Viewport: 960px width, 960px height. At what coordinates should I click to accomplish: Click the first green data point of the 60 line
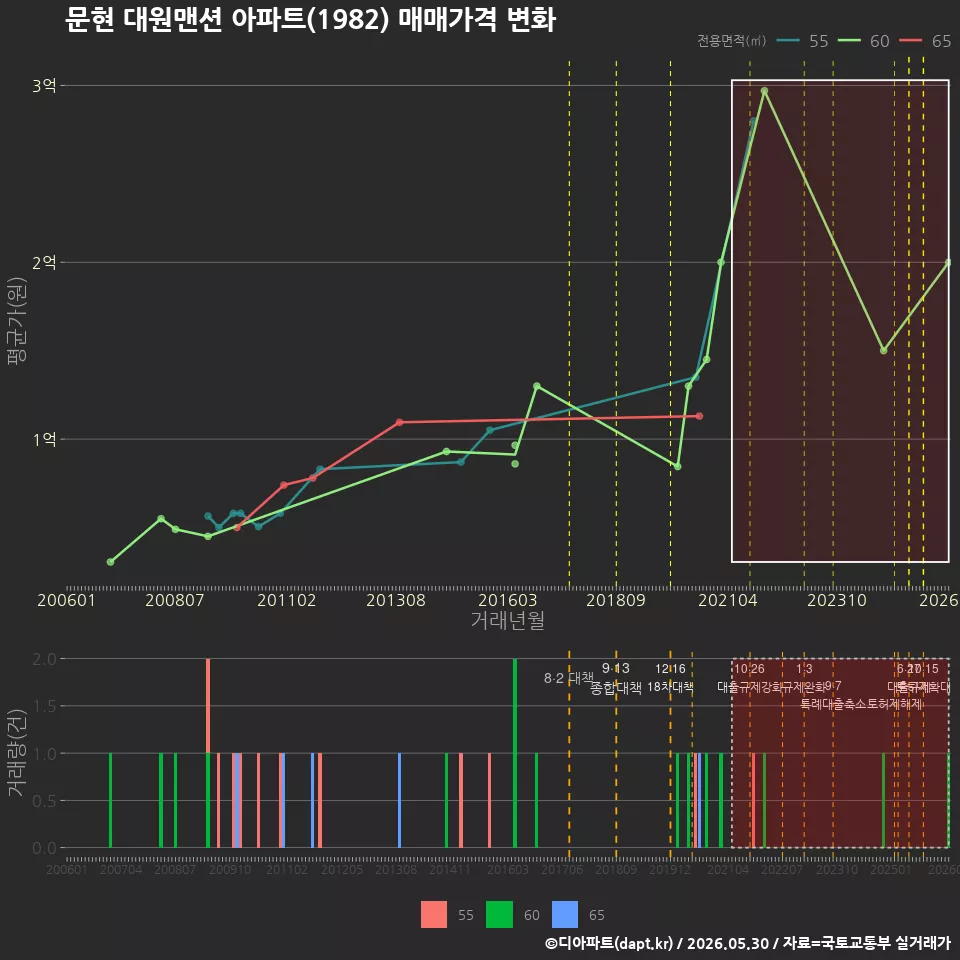click(x=110, y=562)
